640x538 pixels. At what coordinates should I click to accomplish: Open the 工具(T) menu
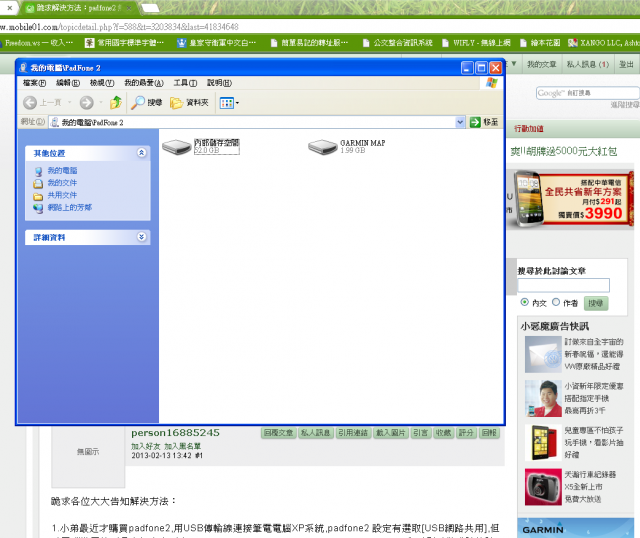coord(185,83)
